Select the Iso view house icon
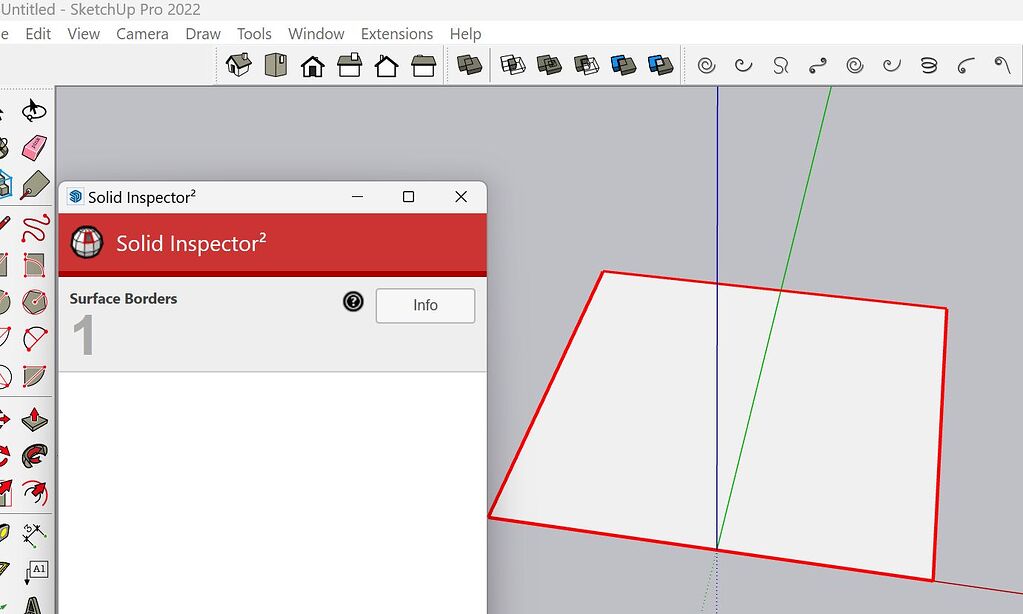The width and height of the screenshot is (1023, 614). 238,64
